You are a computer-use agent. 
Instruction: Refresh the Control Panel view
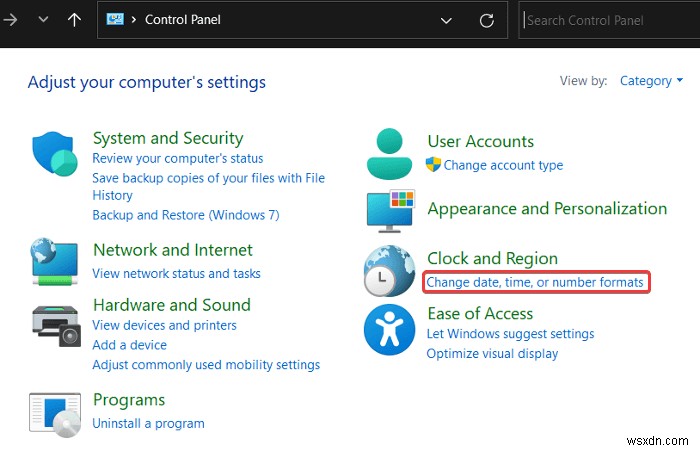pyautogui.click(x=487, y=20)
